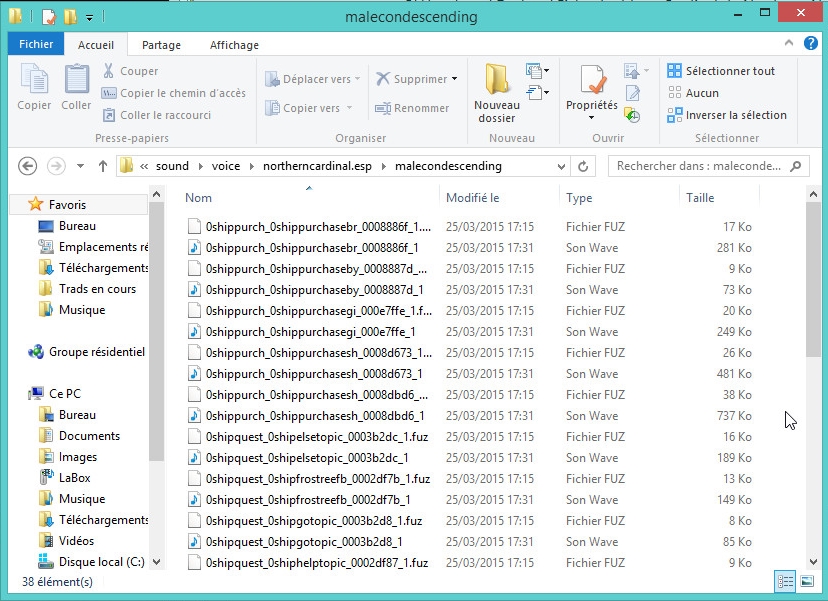Click Coller le raccourci
This screenshot has width=828, height=601.
[x=157, y=115]
